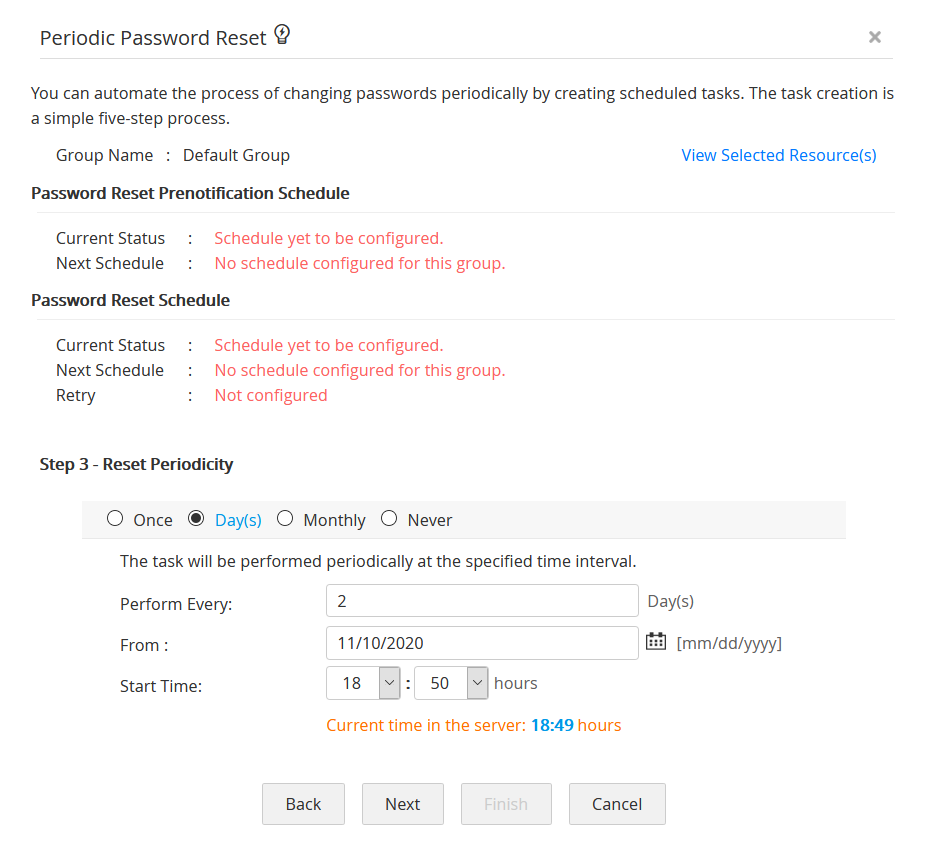Select the Day(s) radio button
The width and height of the screenshot is (929, 858).
(196, 519)
